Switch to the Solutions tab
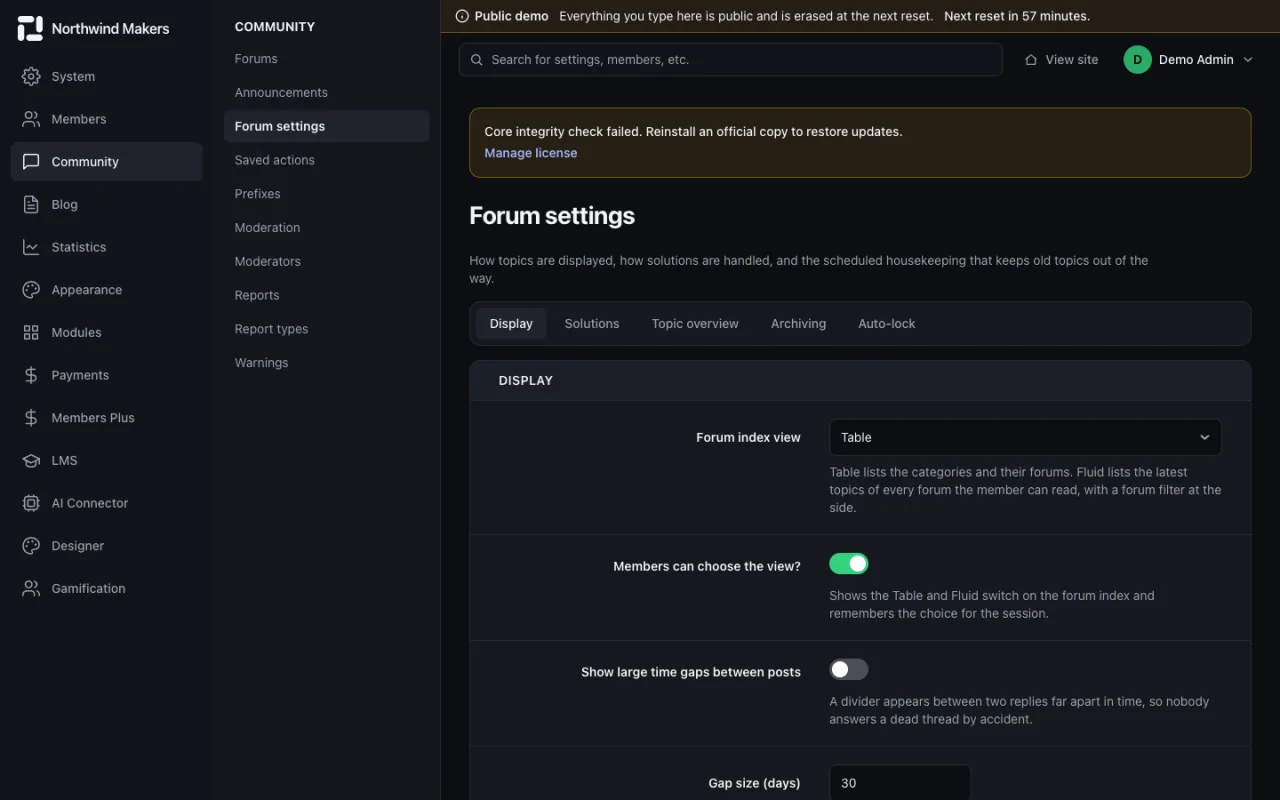 tap(592, 324)
